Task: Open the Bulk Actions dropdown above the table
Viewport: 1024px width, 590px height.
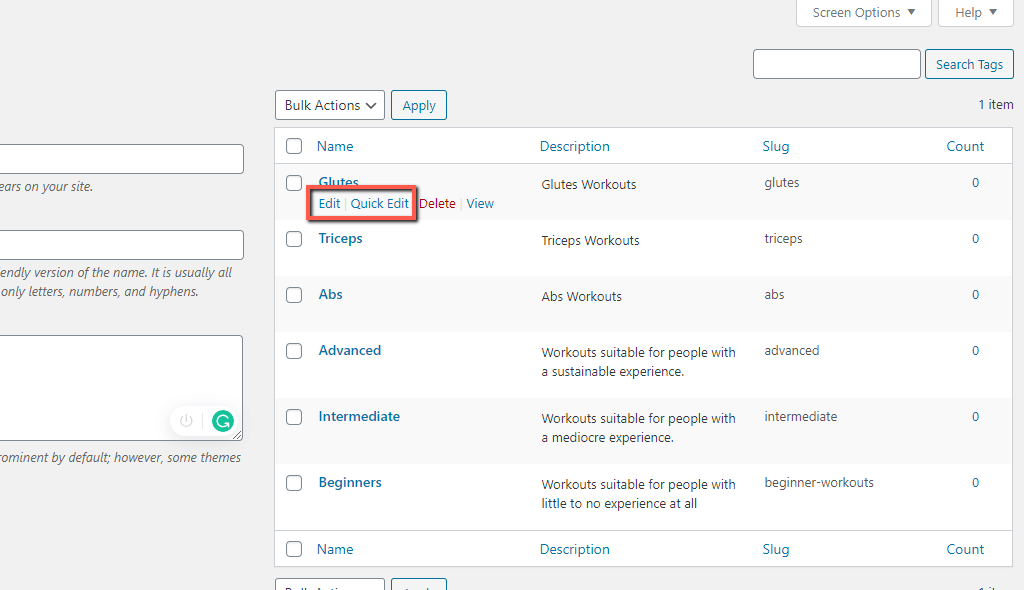Action: click(x=330, y=105)
